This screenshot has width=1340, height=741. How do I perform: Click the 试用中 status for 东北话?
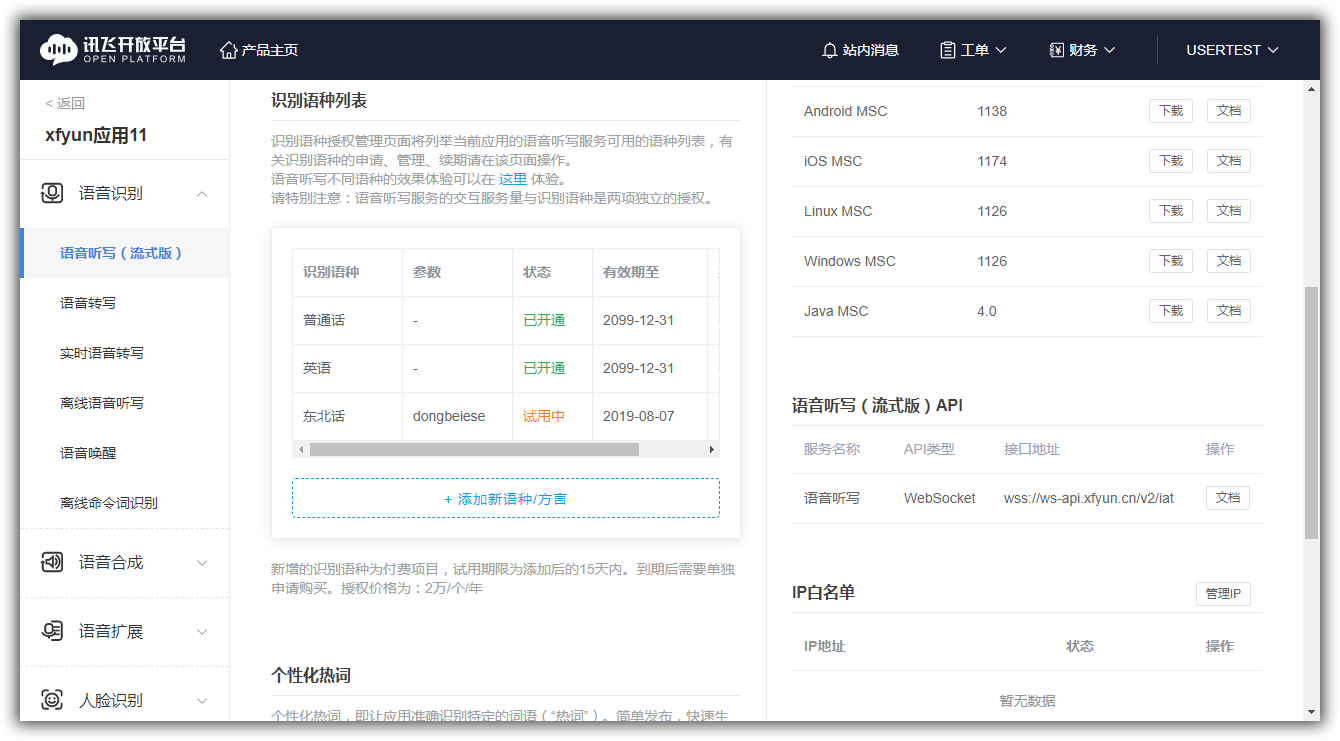click(544, 416)
